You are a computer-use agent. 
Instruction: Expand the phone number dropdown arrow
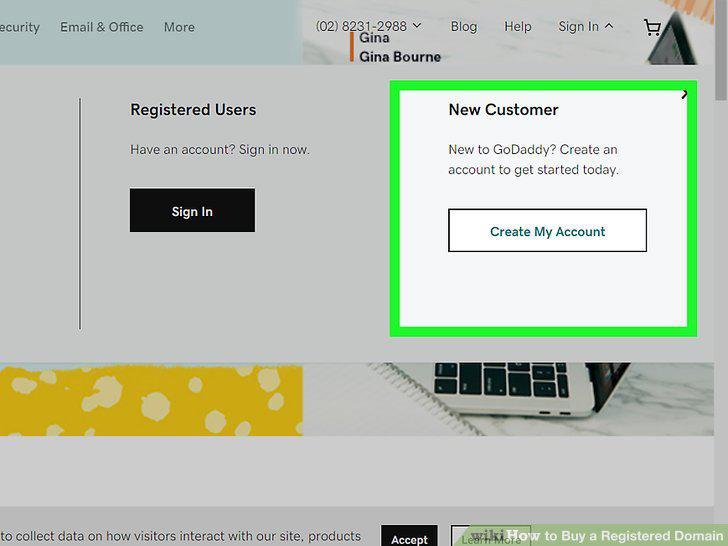(417, 26)
